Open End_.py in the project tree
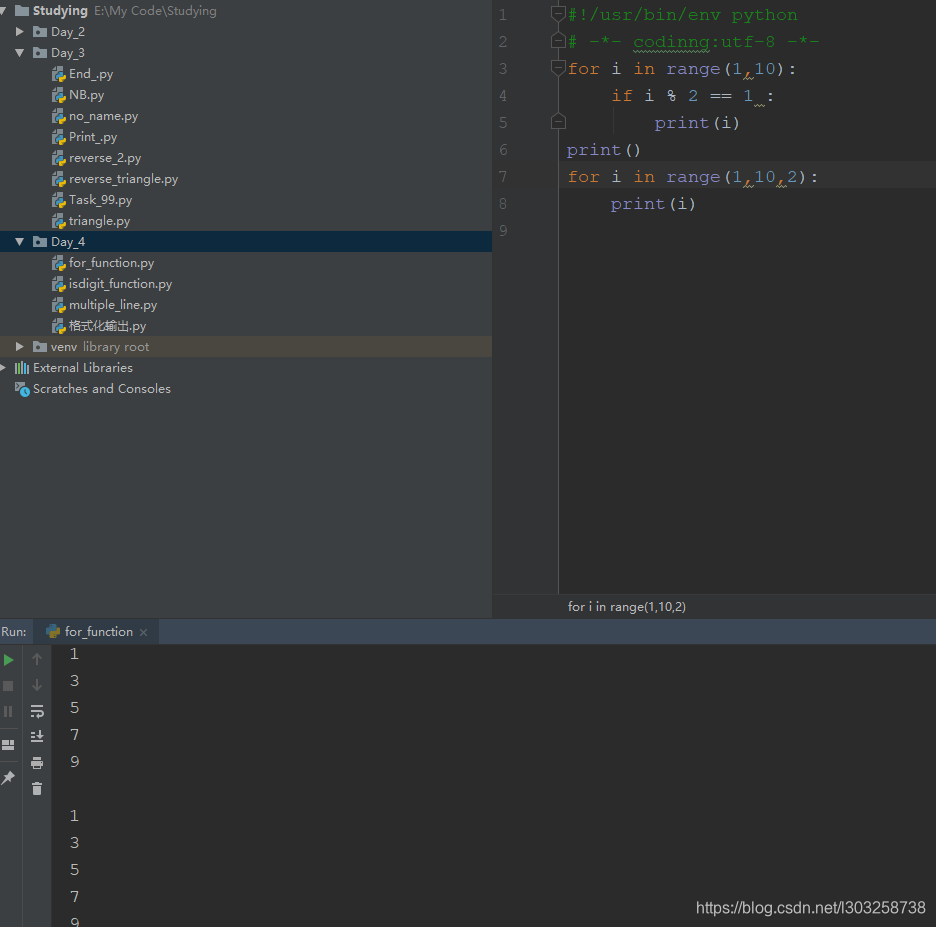Image resolution: width=936 pixels, height=927 pixels. click(x=90, y=73)
